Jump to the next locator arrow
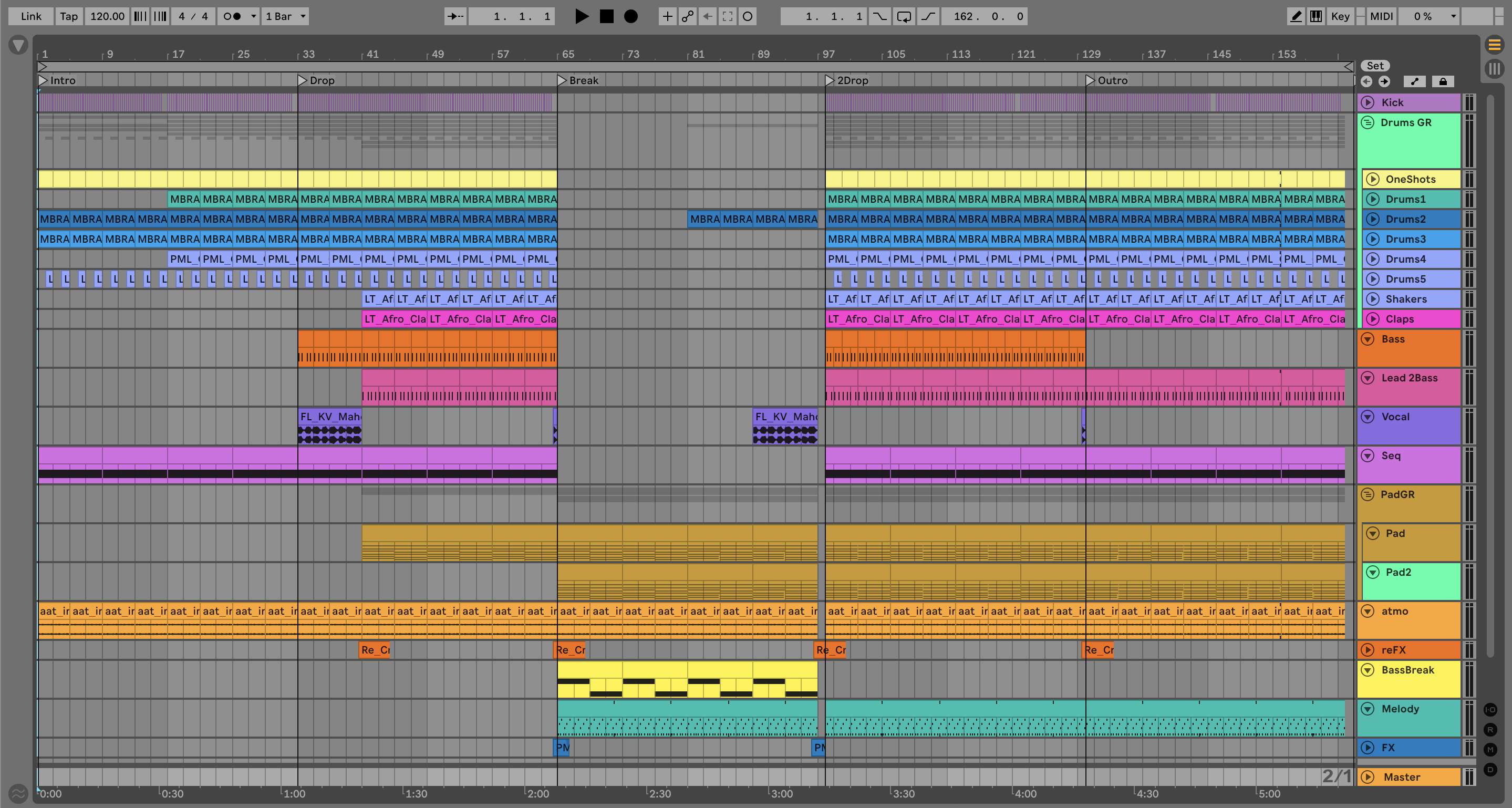 click(1384, 81)
